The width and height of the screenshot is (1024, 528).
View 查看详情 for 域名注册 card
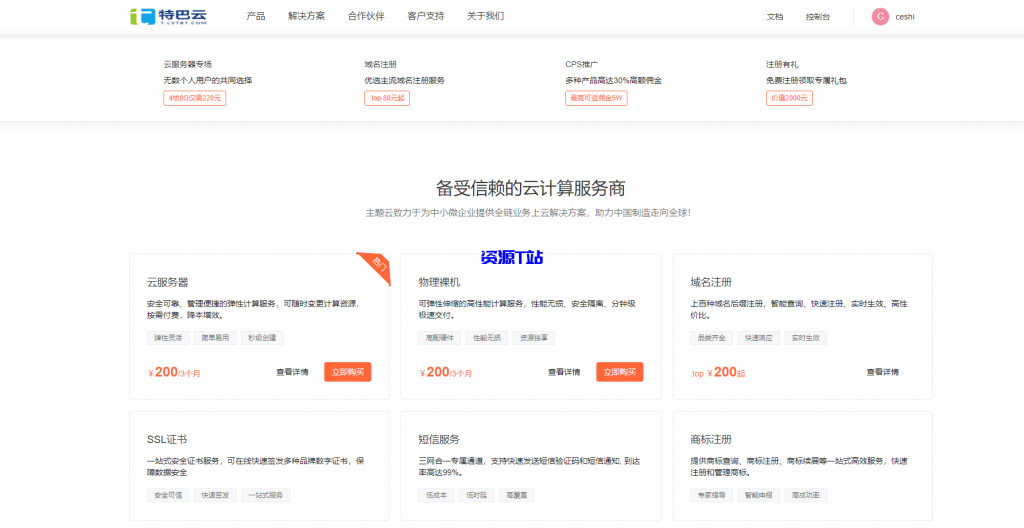pos(882,372)
